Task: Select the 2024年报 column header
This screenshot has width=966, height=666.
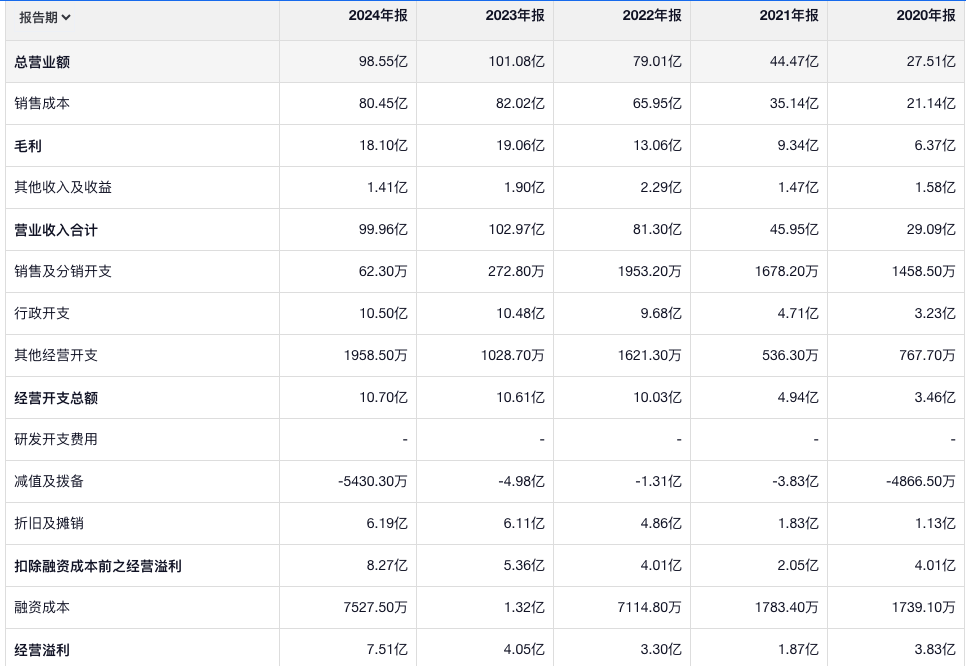Action: 378,16
